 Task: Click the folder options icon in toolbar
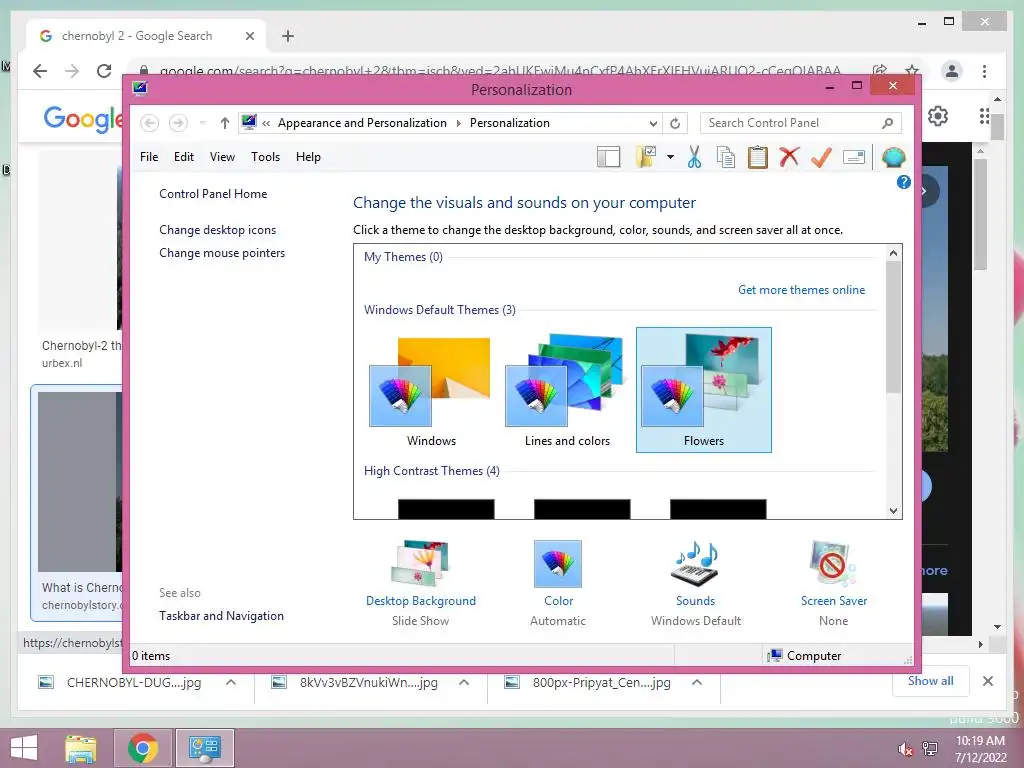(646, 157)
